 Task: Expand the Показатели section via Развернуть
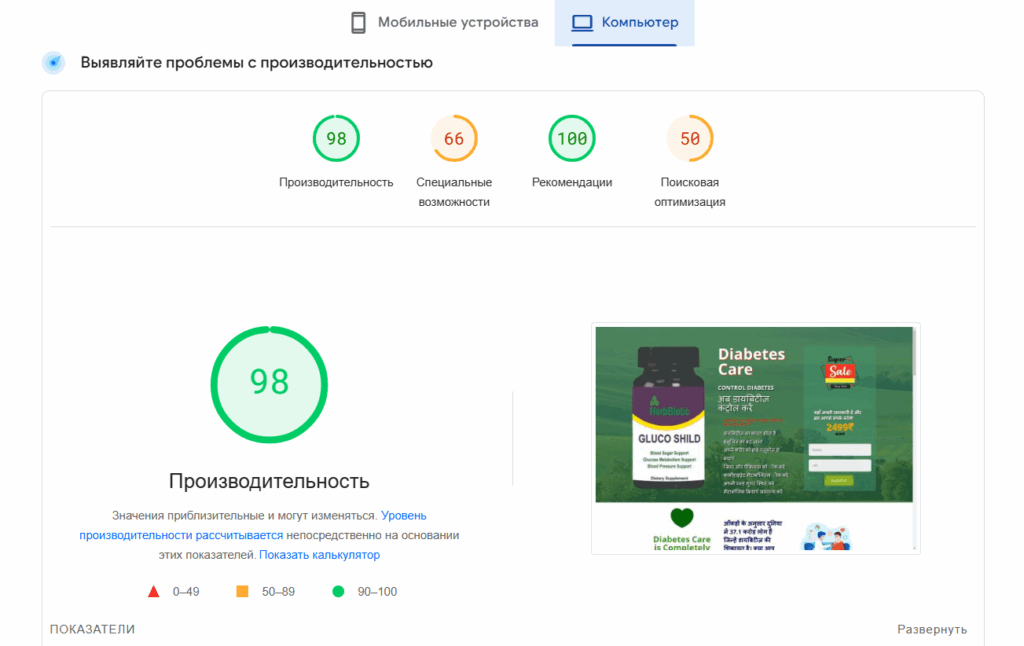click(x=932, y=628)
